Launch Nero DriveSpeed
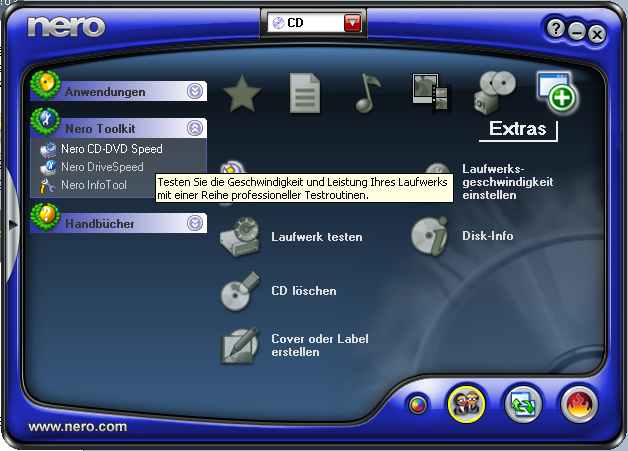The image size is (628, 451). (102, 167)
